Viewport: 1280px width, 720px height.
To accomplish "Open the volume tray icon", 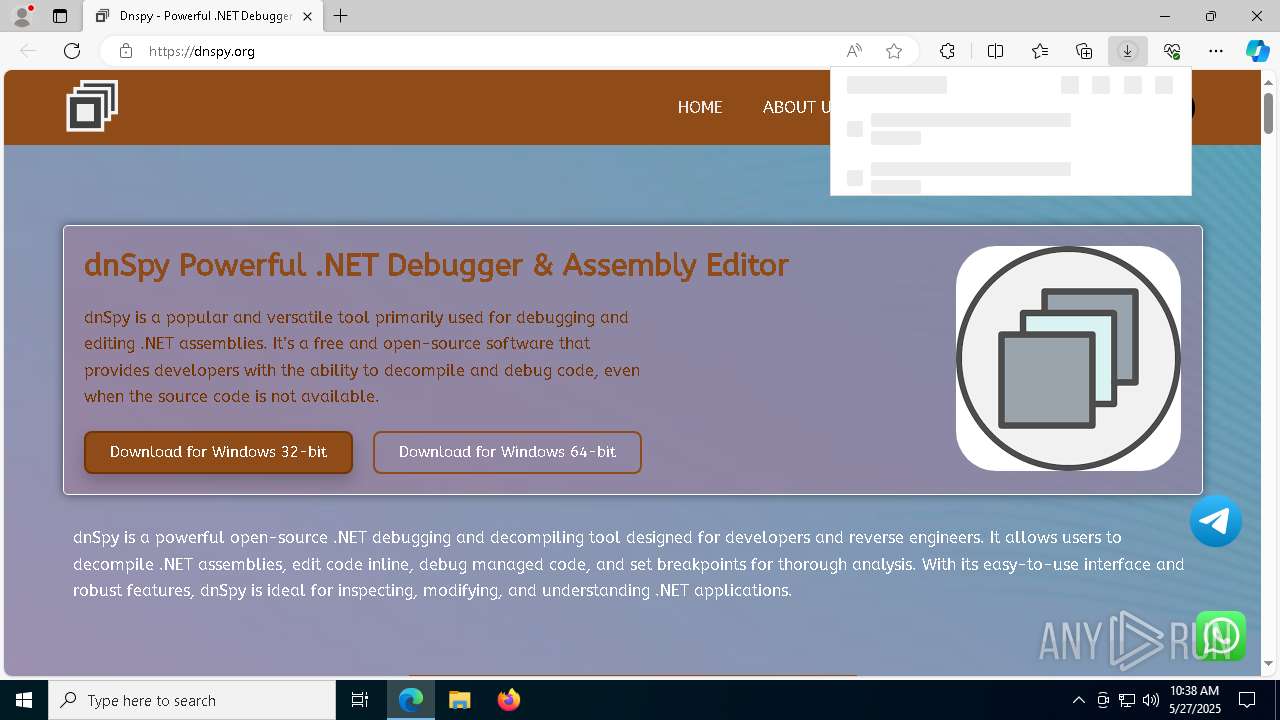I will coord(1150,700).
